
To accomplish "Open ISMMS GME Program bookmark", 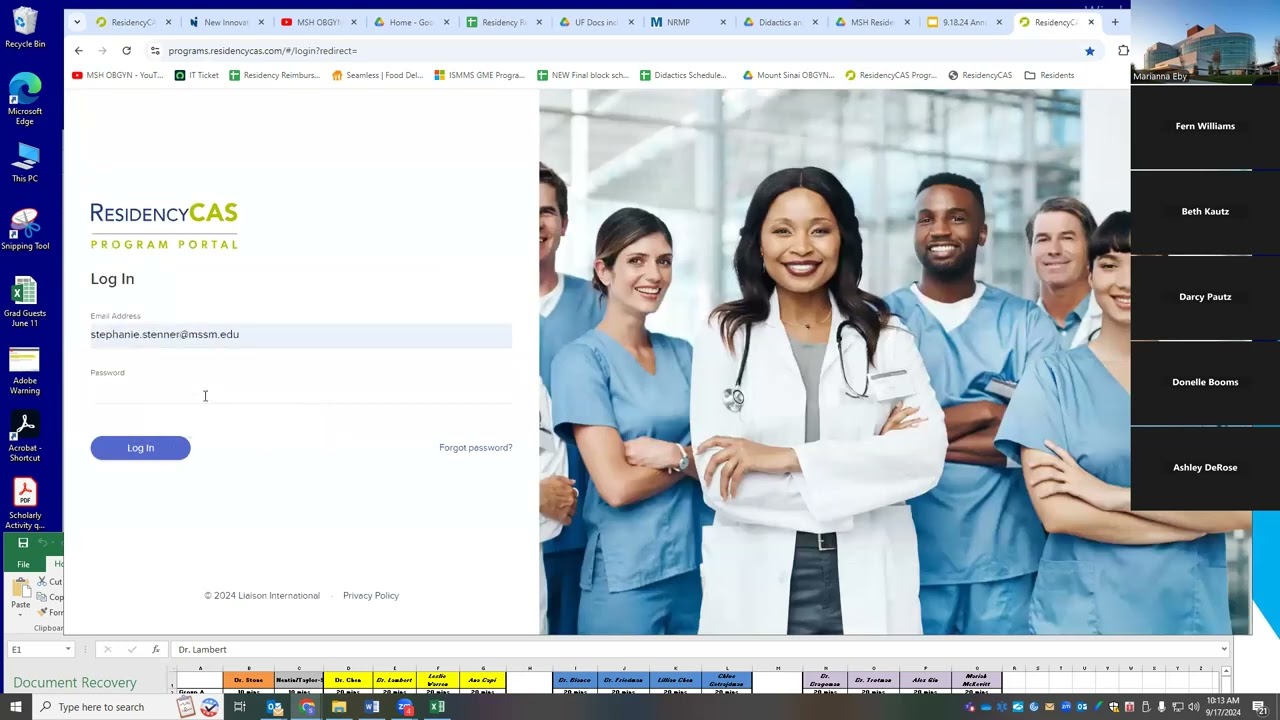I will (480, 75).
